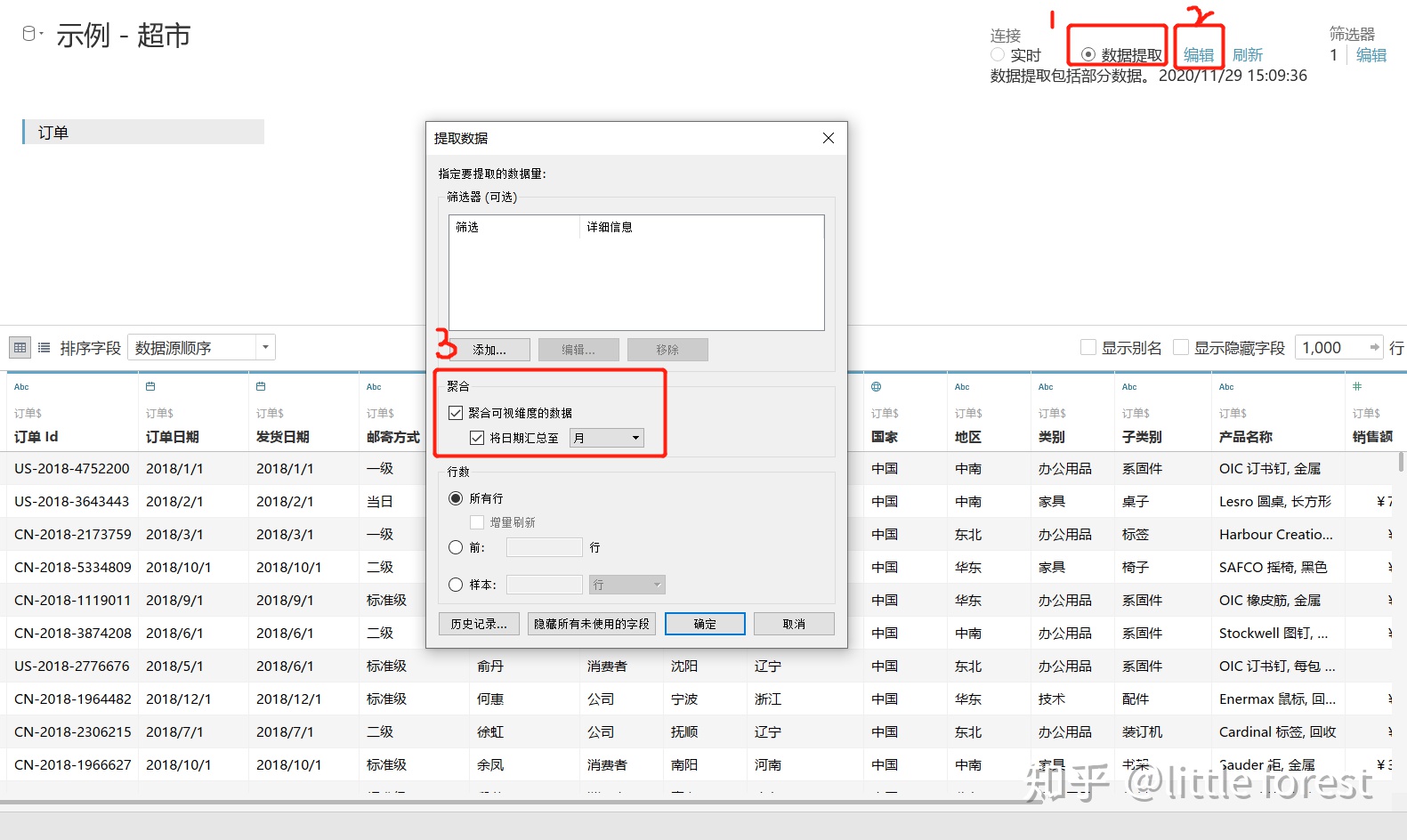Click 隐藏所有未使用的字段 button

click(592, 624)
